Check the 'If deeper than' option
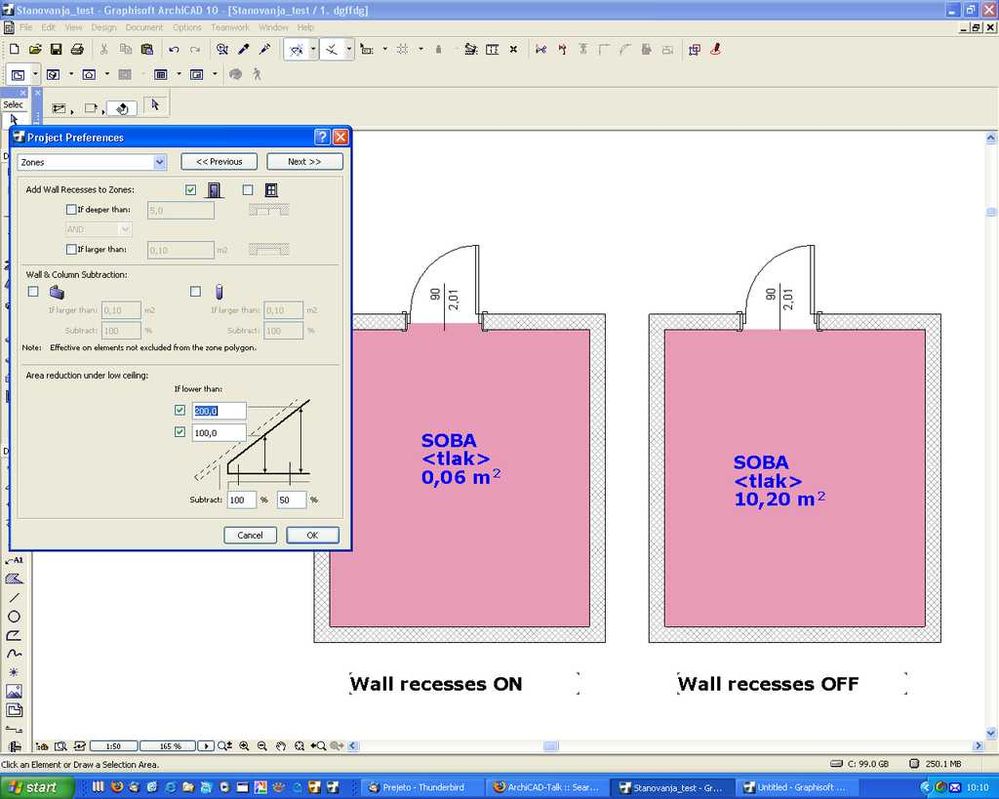Viewport: 999px width, 799px height. coord(71,209)
